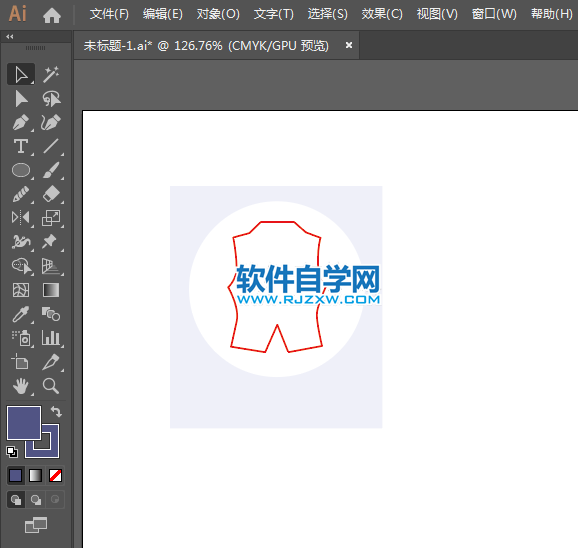
Task: Select the Perspective Grid tool
Action: point(51,266)
